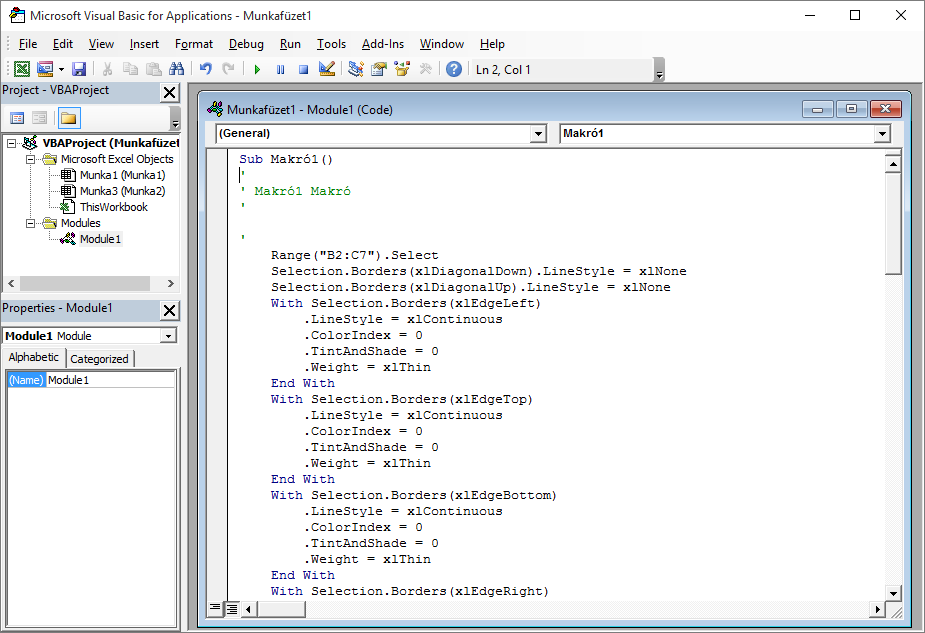Open the View menu
This screenshot has height=633, width=925.
click(x=101, y=44)
